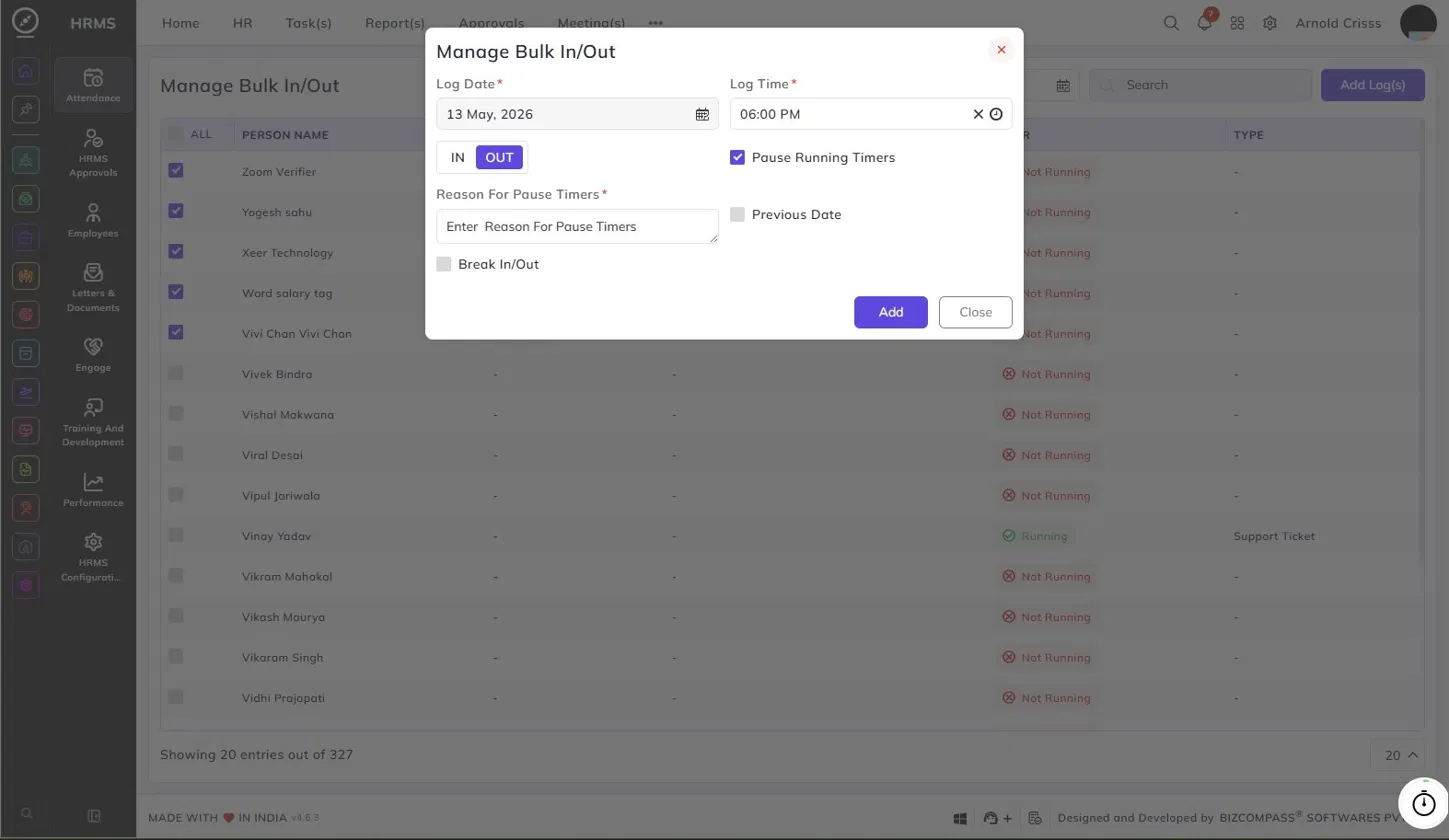
Task: Click the Log Date input field
Action: (x=577, y=114)
